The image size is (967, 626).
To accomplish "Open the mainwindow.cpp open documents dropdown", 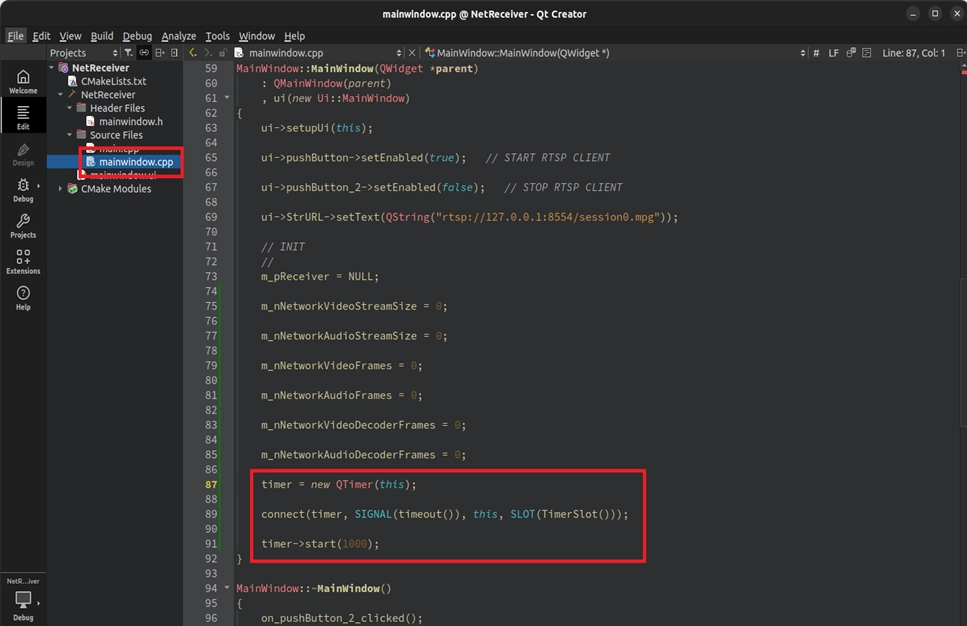I will coord(318,53).
